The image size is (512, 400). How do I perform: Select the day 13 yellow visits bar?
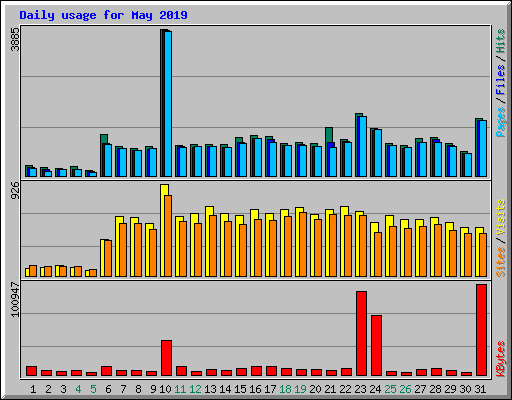(x=207, y=241)
